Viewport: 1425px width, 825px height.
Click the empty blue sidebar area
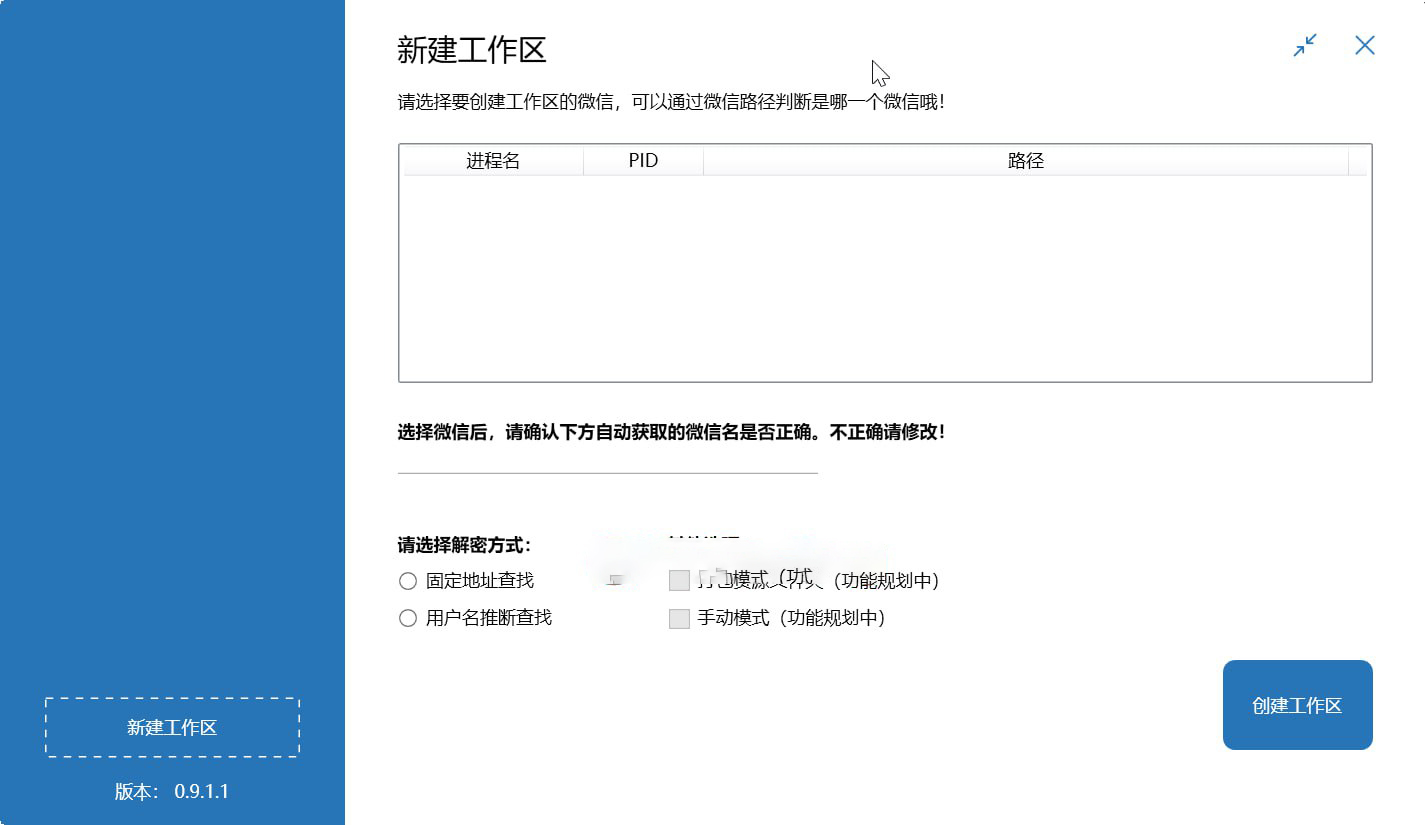(x=172, y=350)
